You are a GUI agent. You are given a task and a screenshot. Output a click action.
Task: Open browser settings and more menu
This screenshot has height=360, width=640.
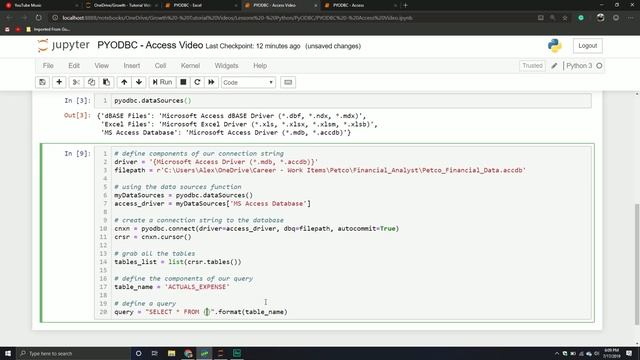pos(631,18)
